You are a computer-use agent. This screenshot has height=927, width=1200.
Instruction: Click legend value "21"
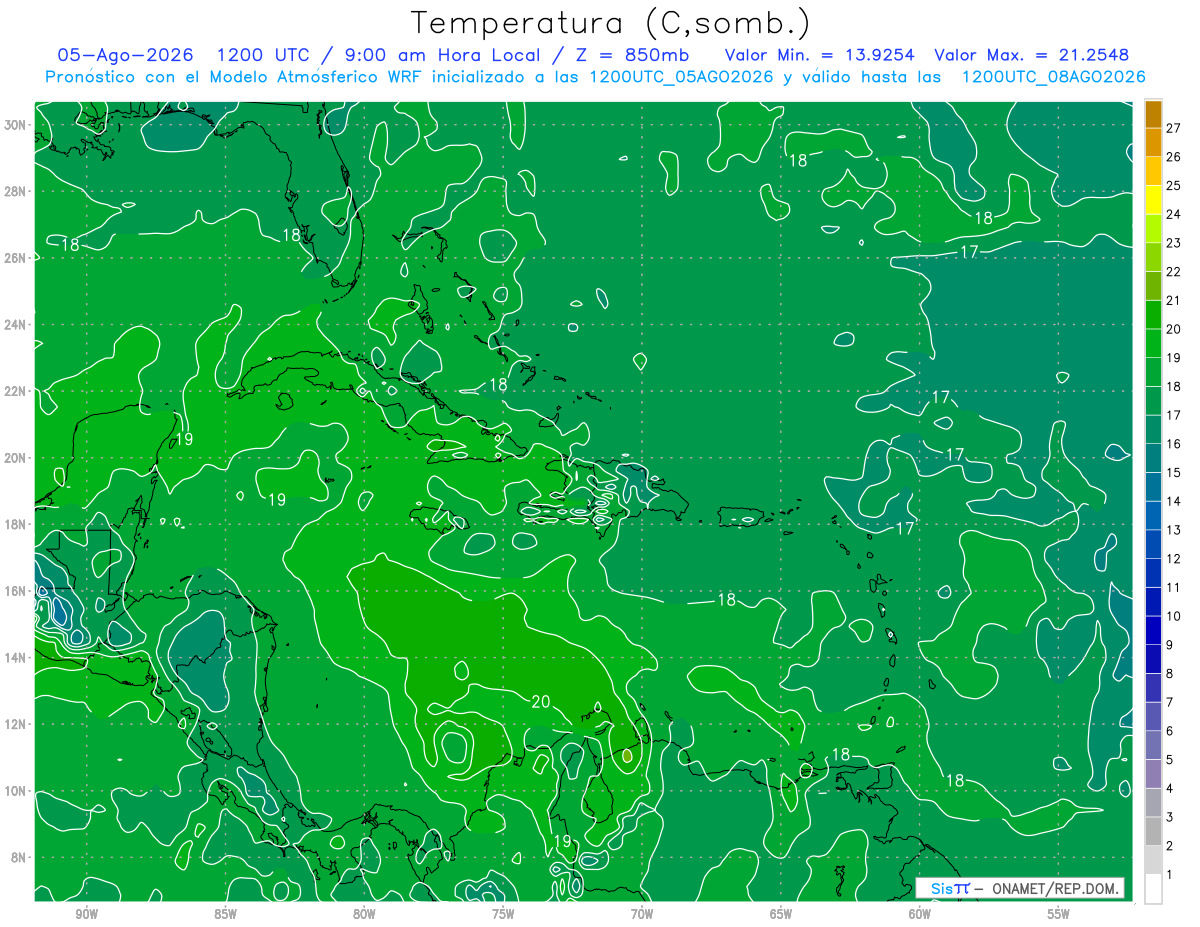click(1173, 300)
